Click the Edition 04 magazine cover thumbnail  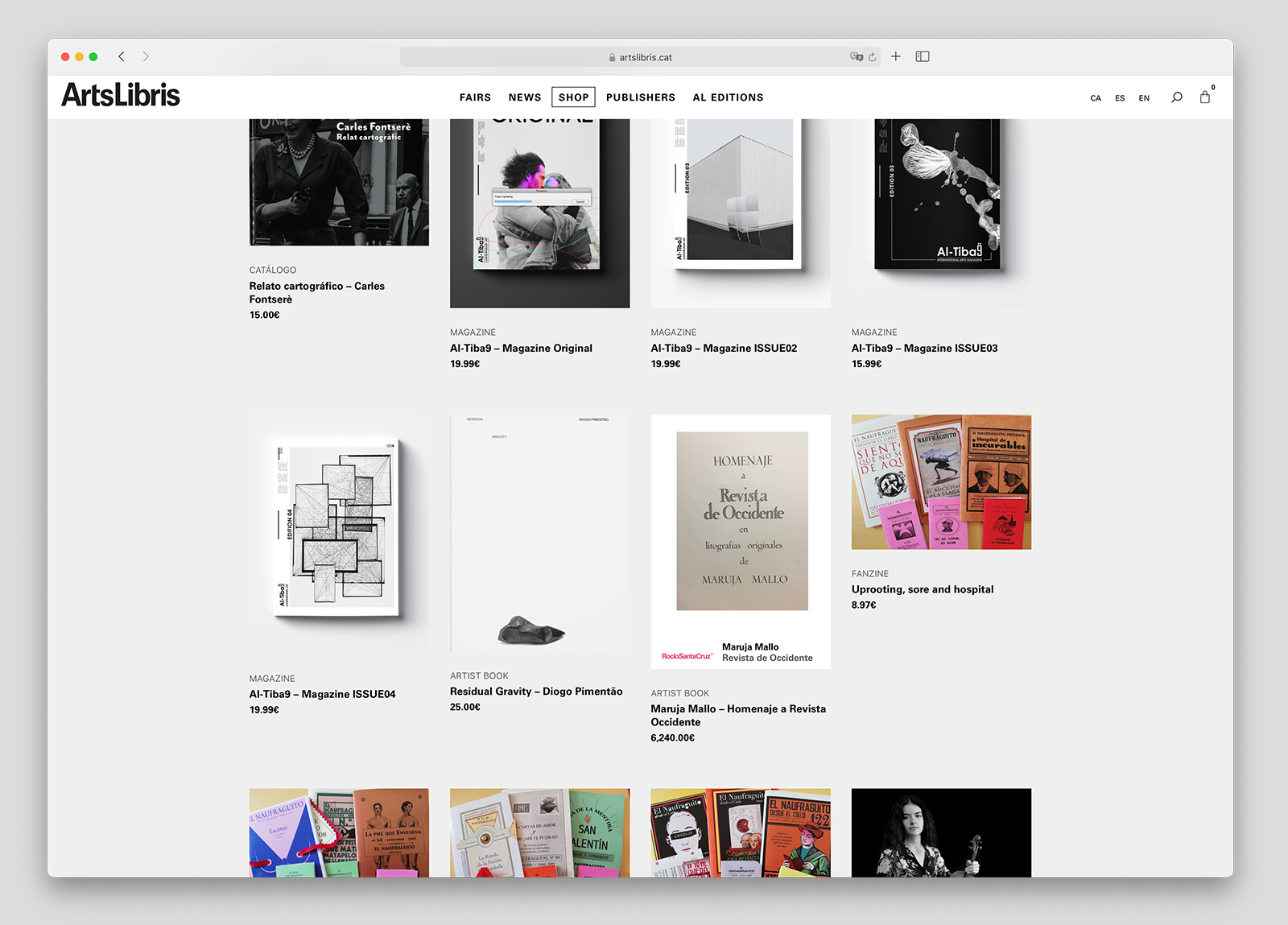339,535
